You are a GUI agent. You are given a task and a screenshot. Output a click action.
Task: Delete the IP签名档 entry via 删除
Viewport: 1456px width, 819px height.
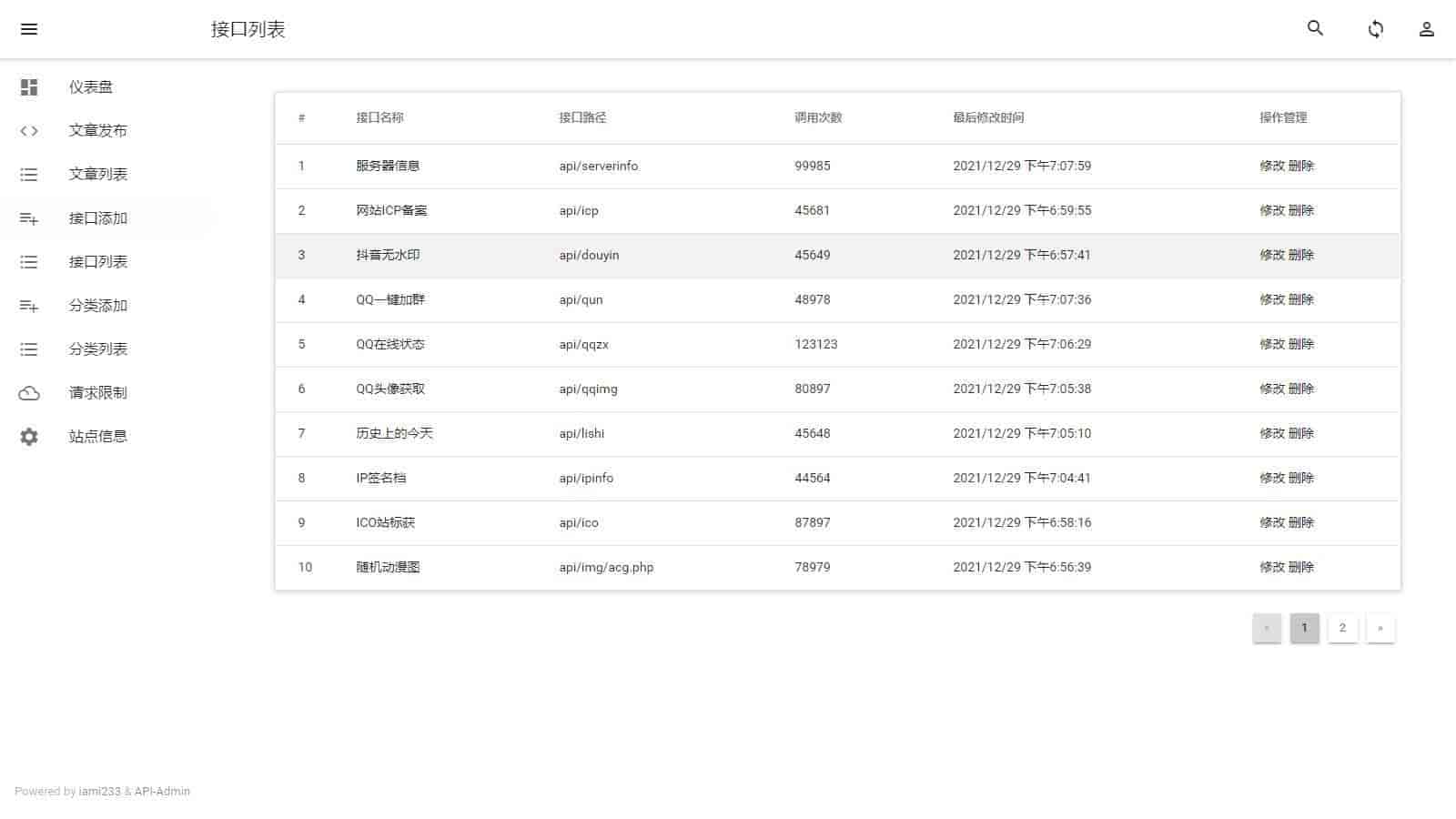1301,478
